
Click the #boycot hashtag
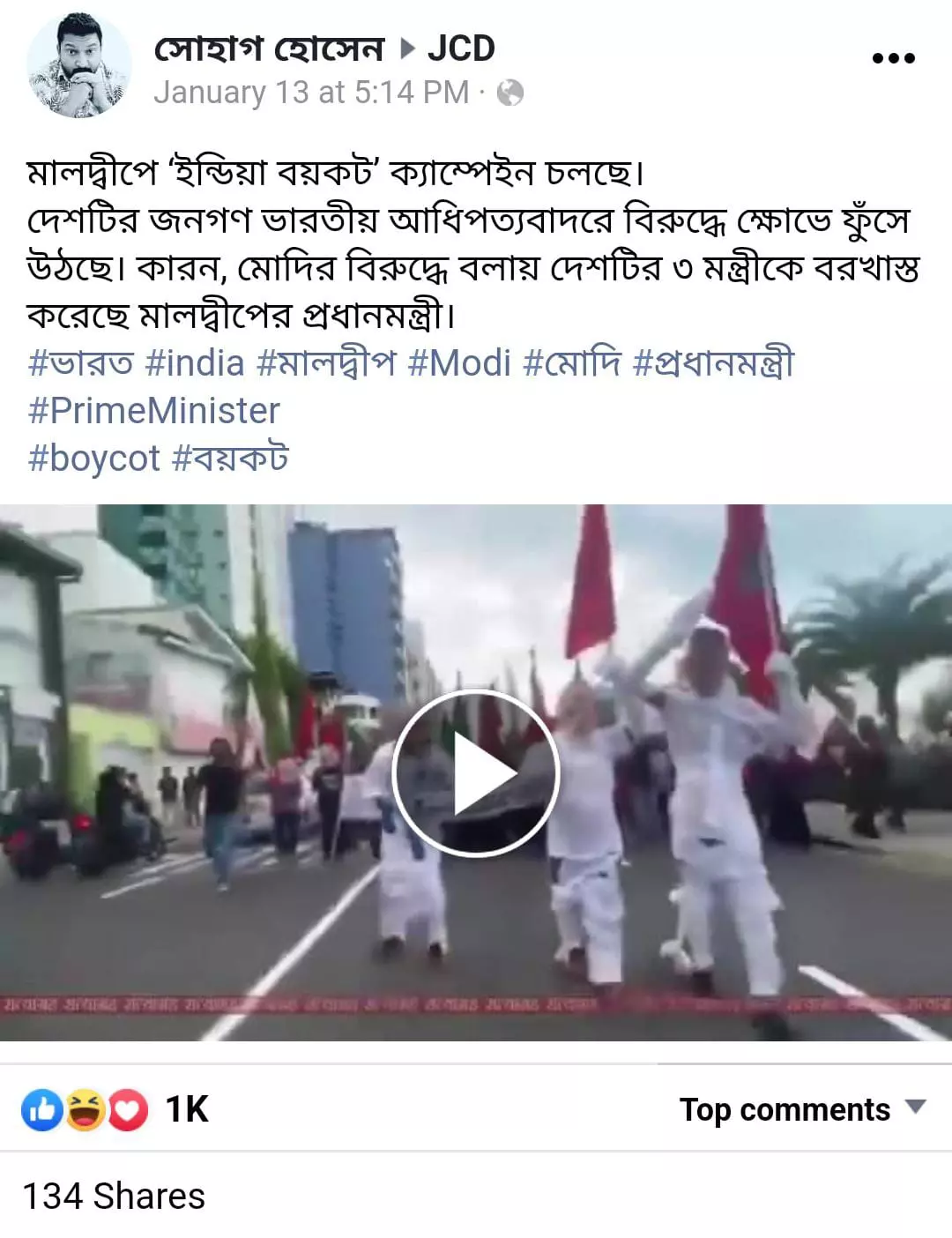(x=94, y=459)
